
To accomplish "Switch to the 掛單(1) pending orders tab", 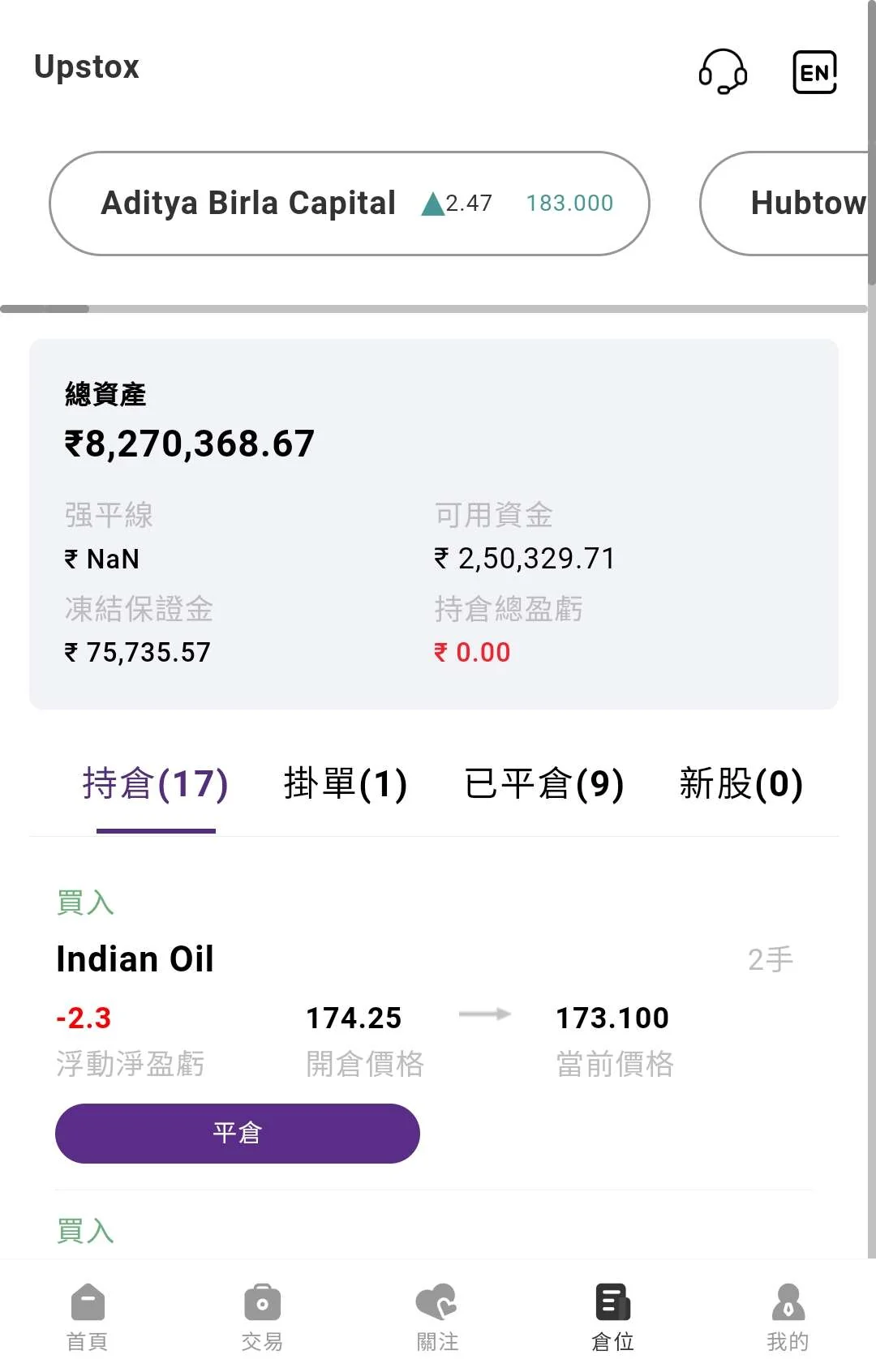I will coord(346,784).
